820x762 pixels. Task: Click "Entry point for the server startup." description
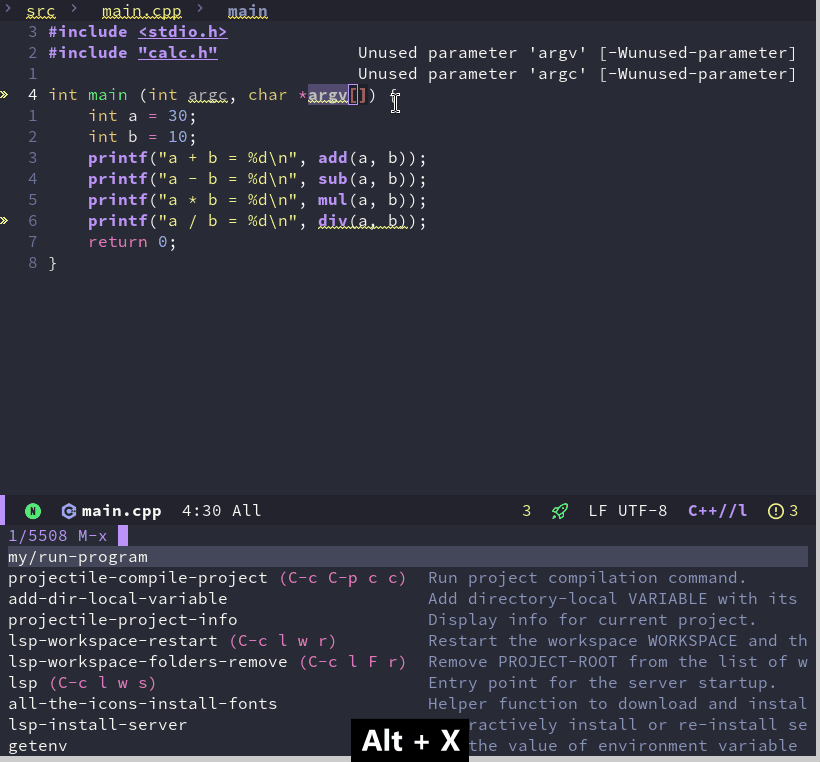click(602, 683)
